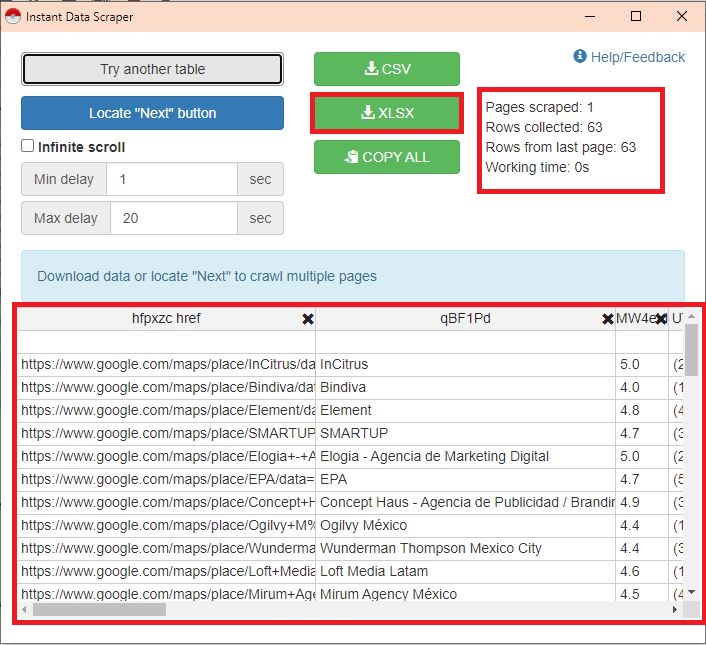The height and width of the screenshot is (645, 706).
Task: Select the 4.0 rating for Bindiva
Action: (x=642, y=388)
